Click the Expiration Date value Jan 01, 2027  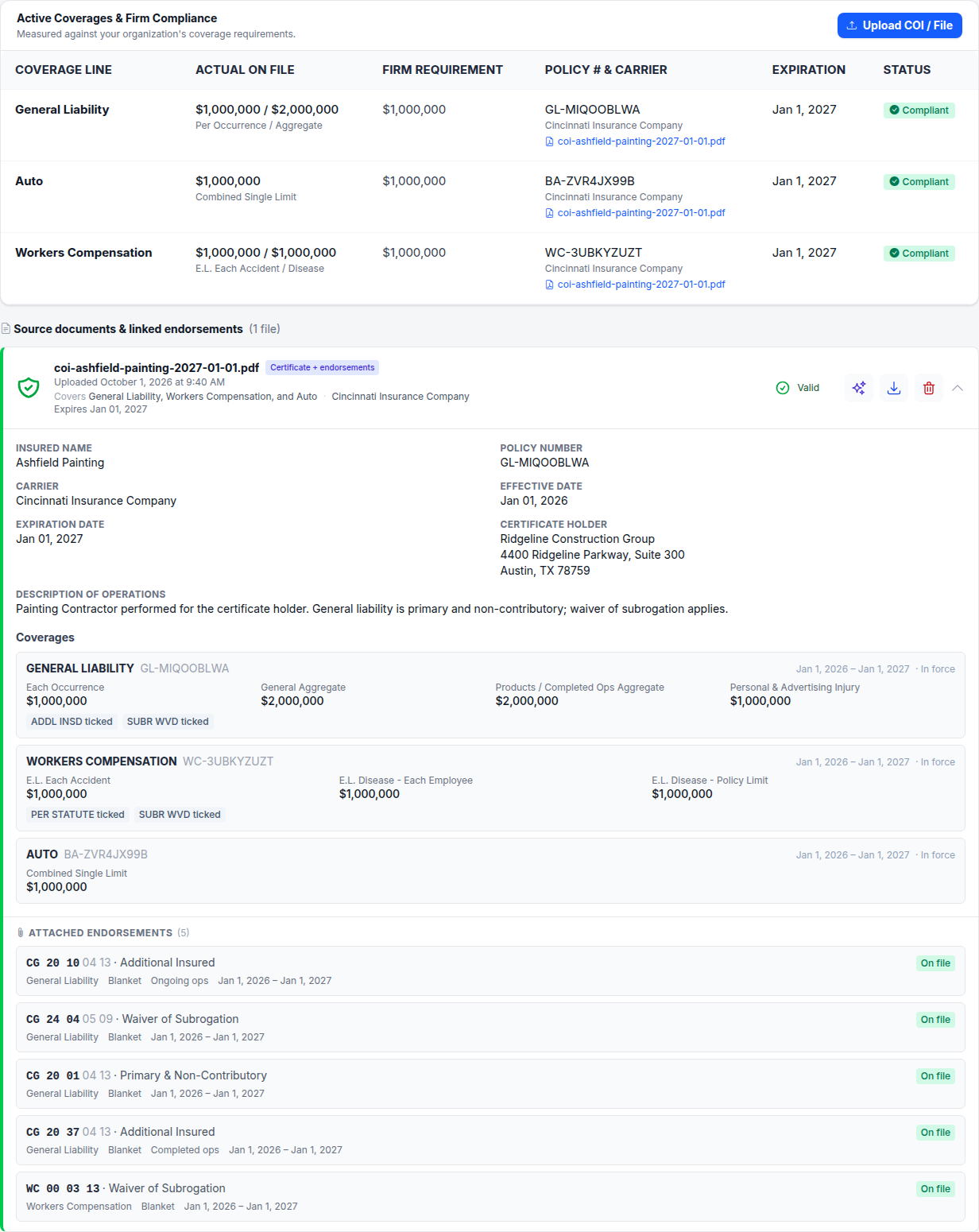coord(49,539)
